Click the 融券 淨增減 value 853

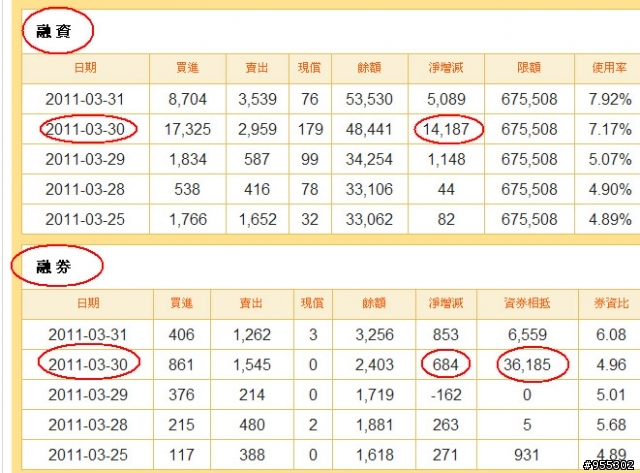pyautogui.click(x=446, y=335)
